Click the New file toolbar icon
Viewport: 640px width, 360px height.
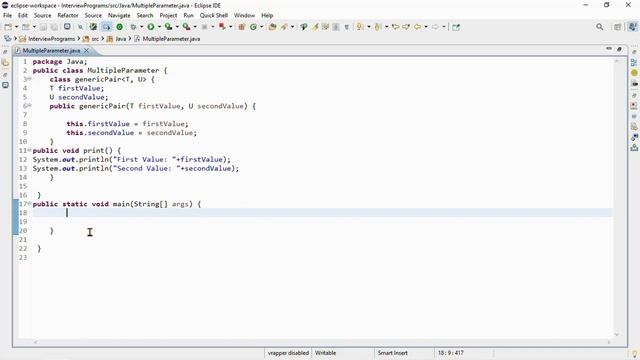tap(8, 27)
